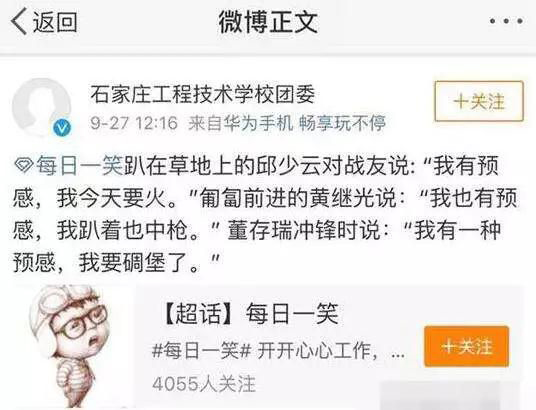This screenshot has width=536, height=410.
Task: Tap the diamond super-topic icon before 每日一笑
Action: tap(24, 166)
